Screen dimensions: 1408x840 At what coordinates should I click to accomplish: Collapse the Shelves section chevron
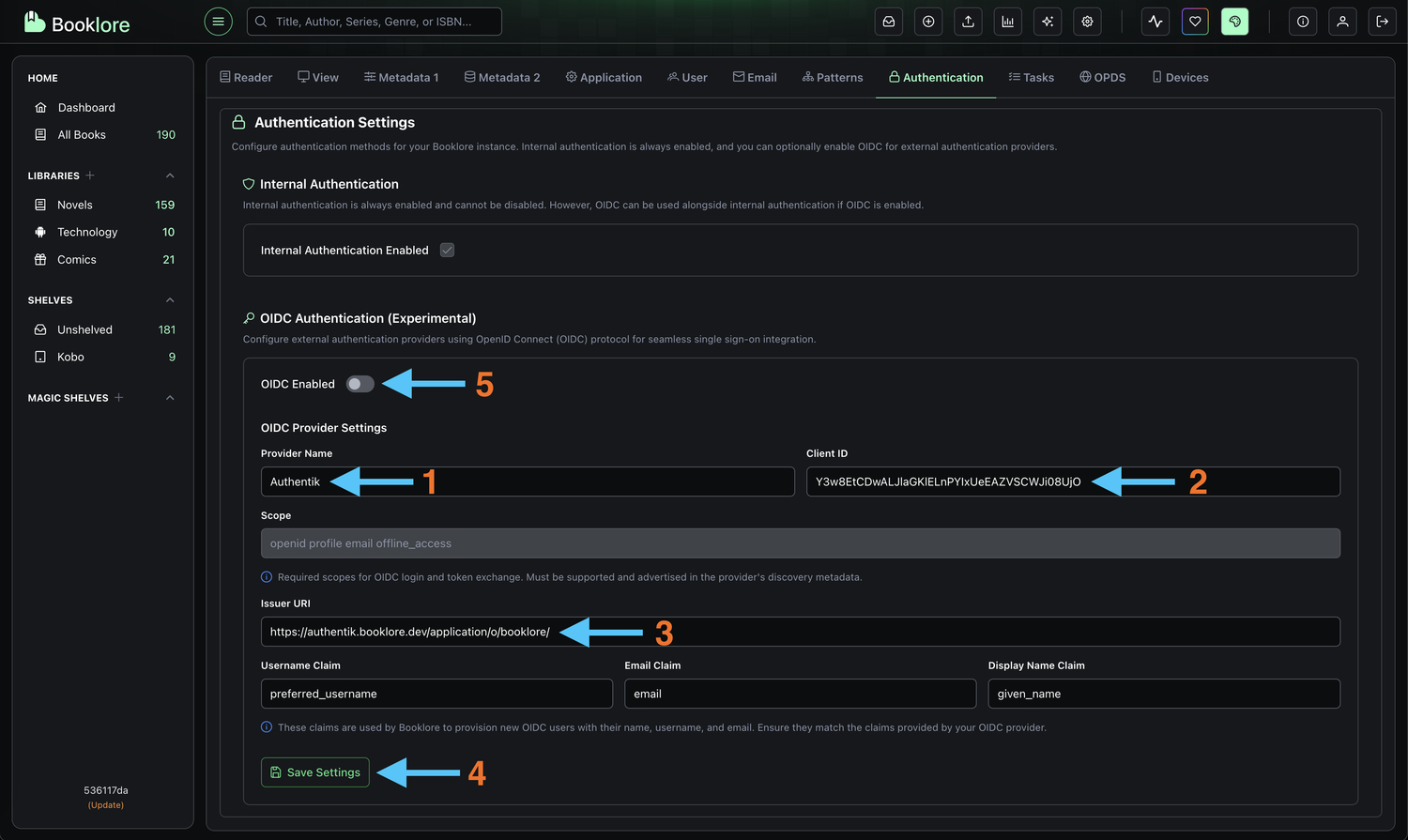[x=170, y=299]
